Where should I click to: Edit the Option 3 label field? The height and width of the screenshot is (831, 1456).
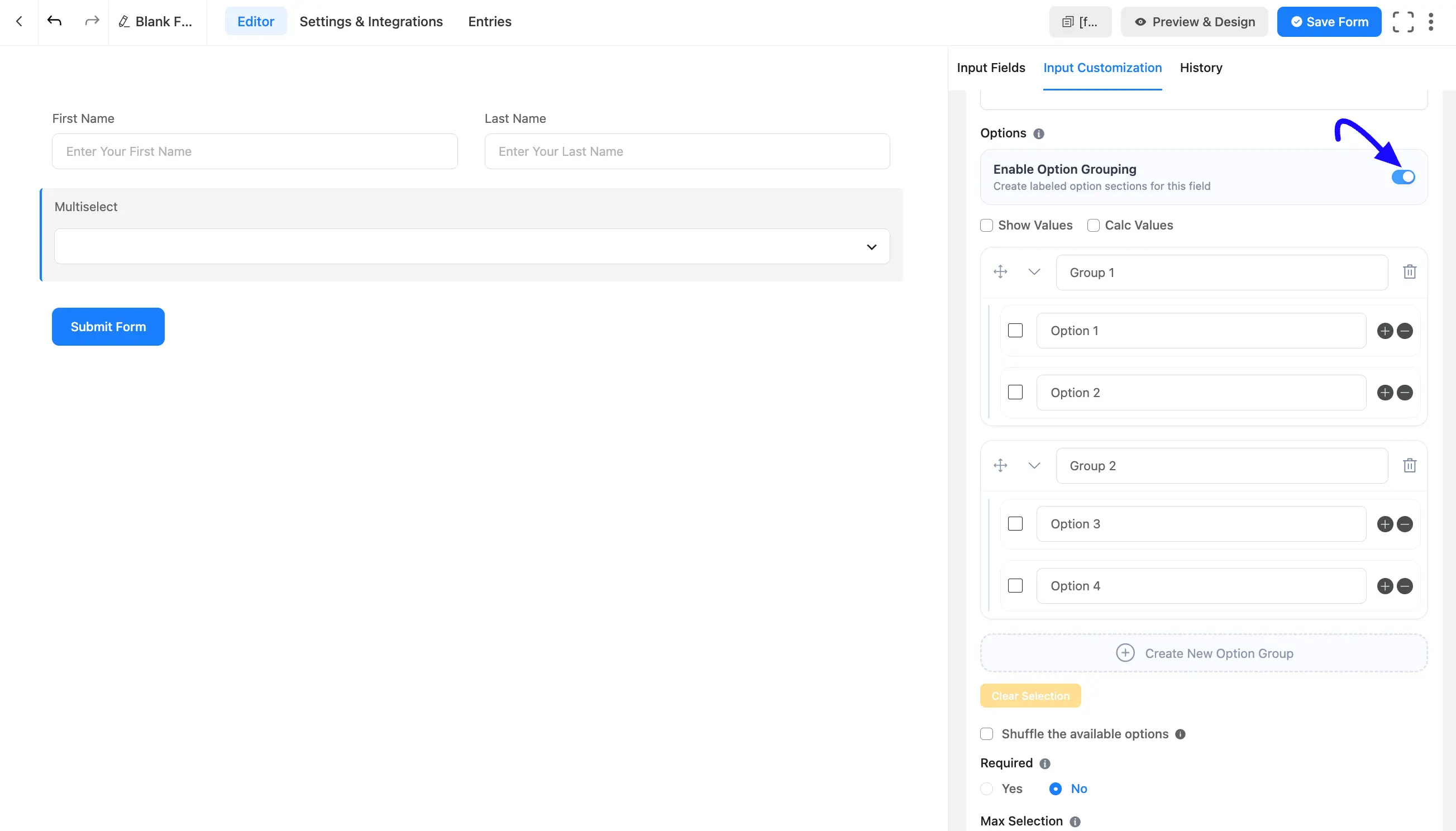coord(1201,524)
